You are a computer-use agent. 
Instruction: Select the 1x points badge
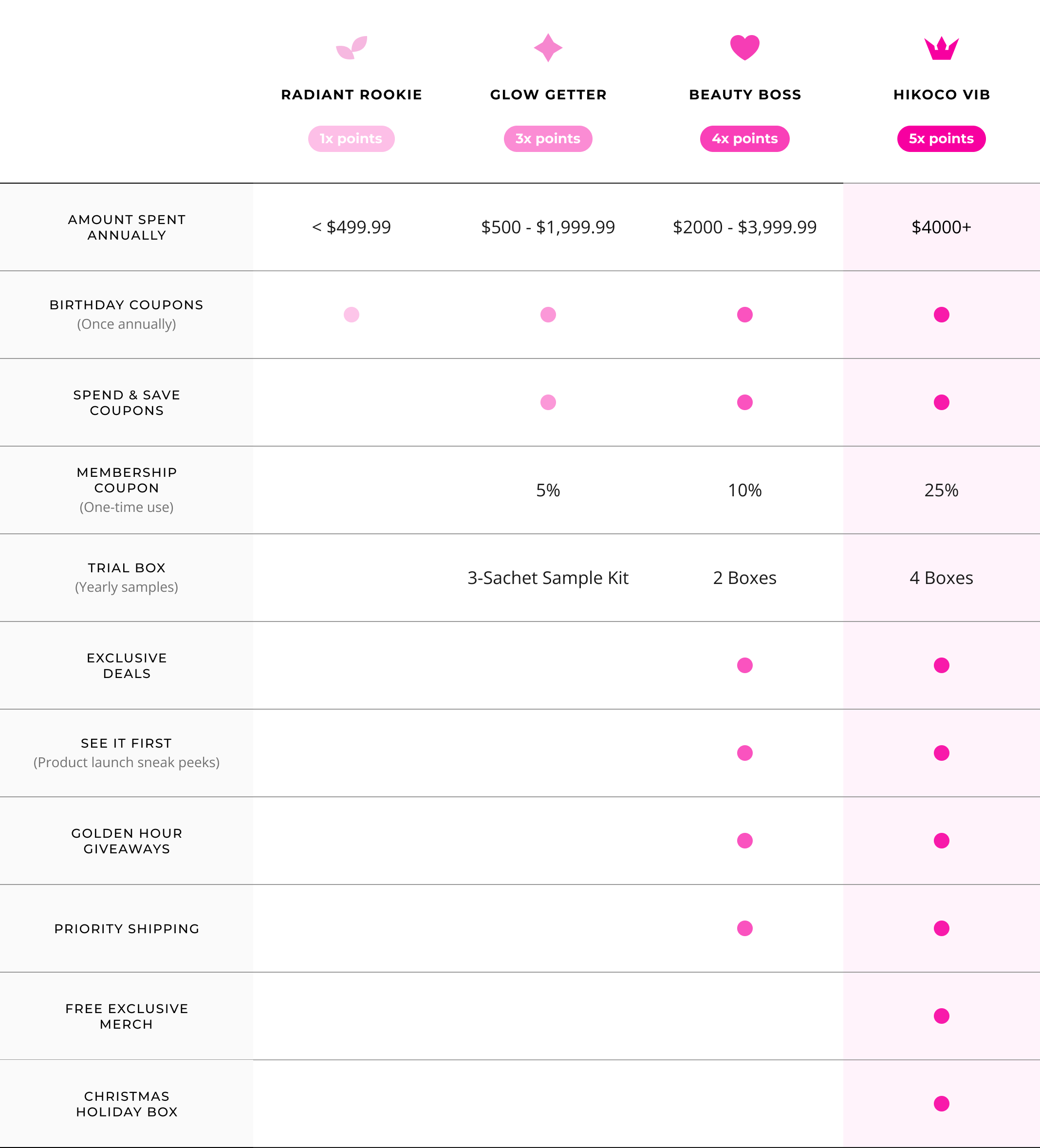[x=351, y=139]
